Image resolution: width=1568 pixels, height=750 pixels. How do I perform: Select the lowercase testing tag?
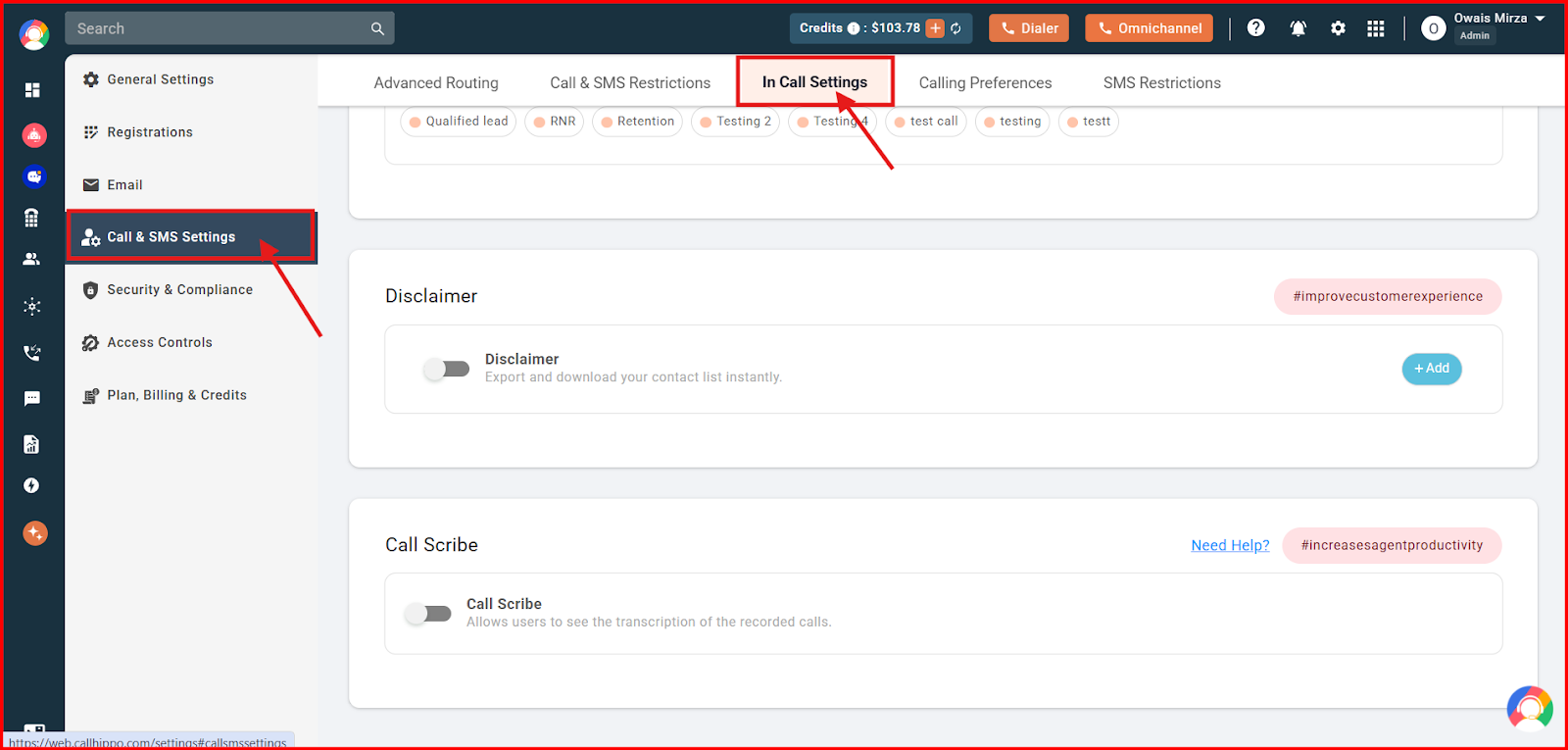[1012, 122]
